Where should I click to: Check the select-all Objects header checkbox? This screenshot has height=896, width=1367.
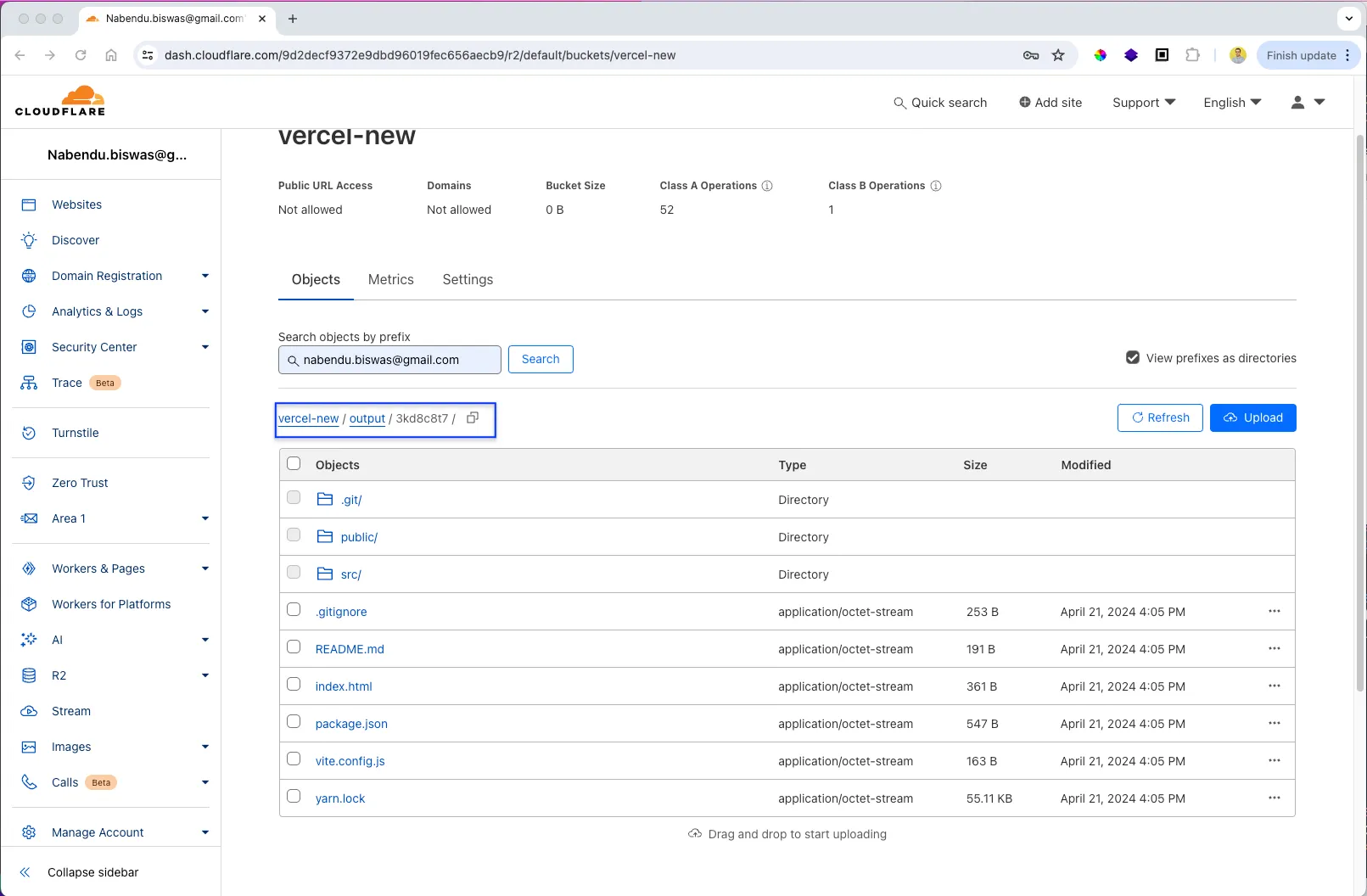[294, 463]
